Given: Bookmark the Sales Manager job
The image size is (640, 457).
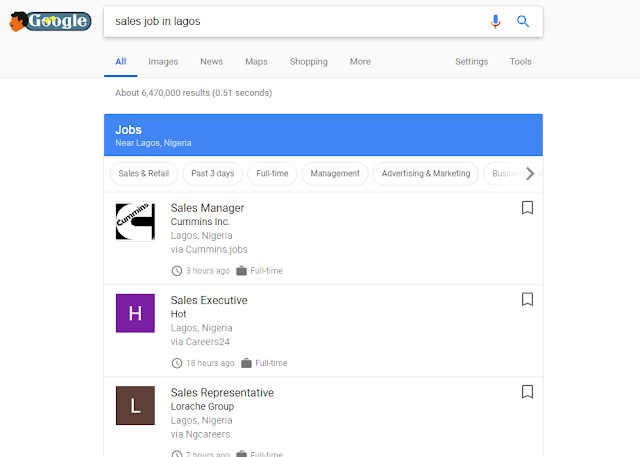Looking at the screenshot, I should (x=528, y=208).
